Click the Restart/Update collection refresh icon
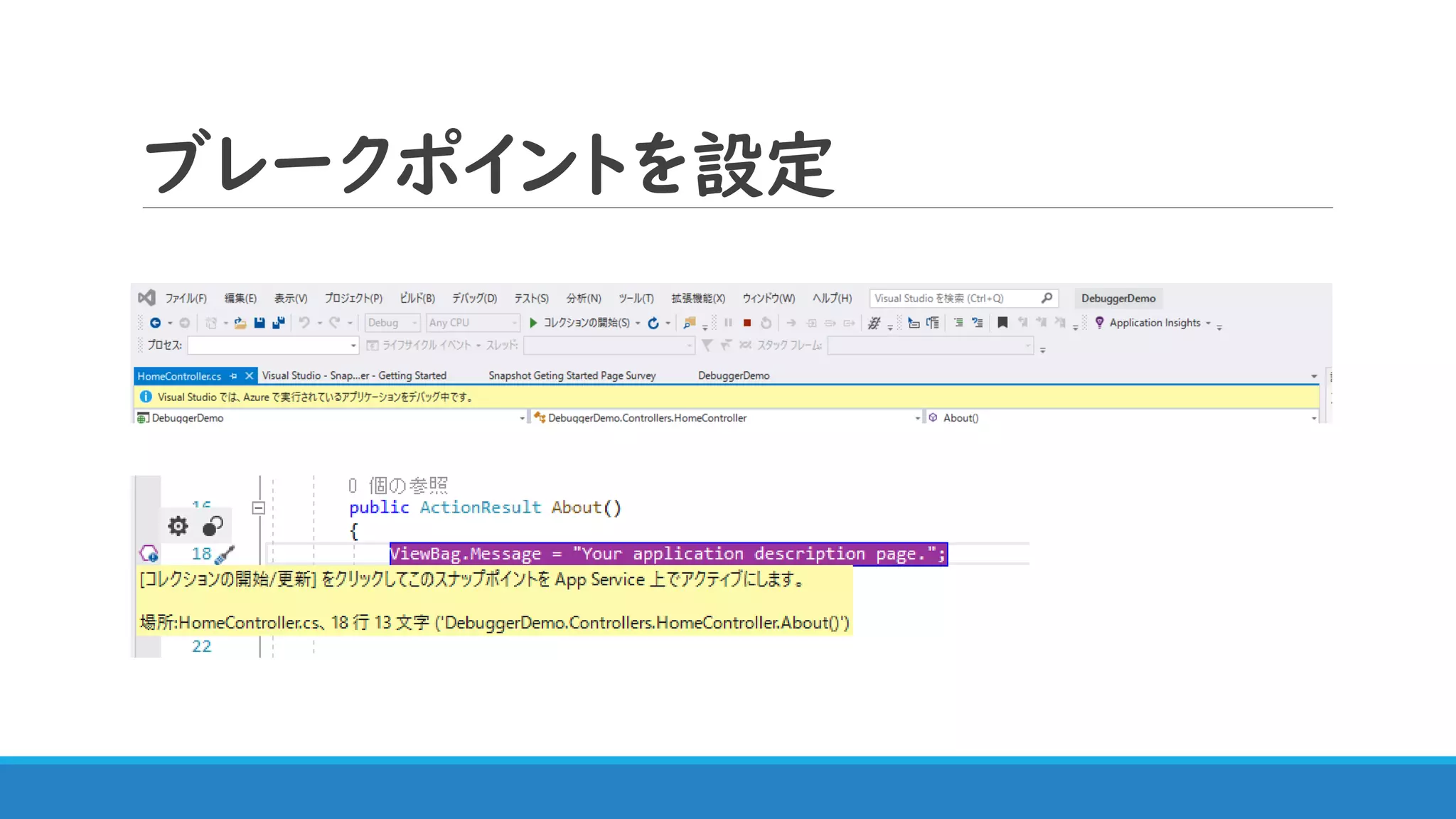Viewport: 1456px width, 819px height. point(653,323)
